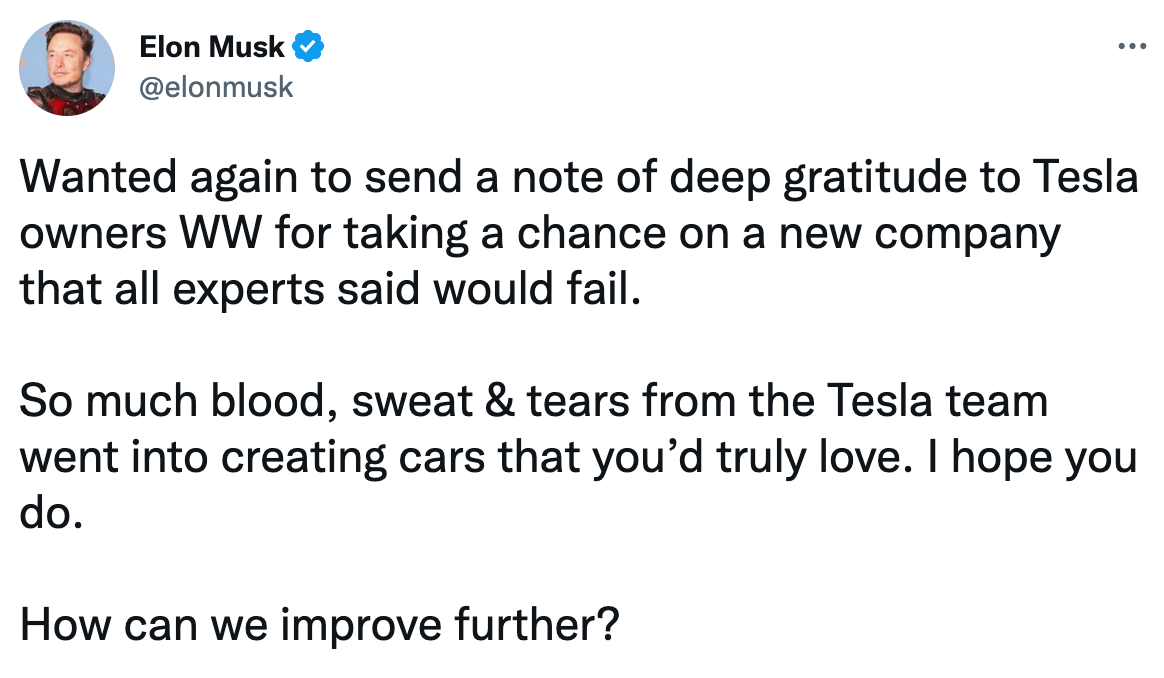Click the blue verified badge
The image size is (1164, 678).
(306, 46)
